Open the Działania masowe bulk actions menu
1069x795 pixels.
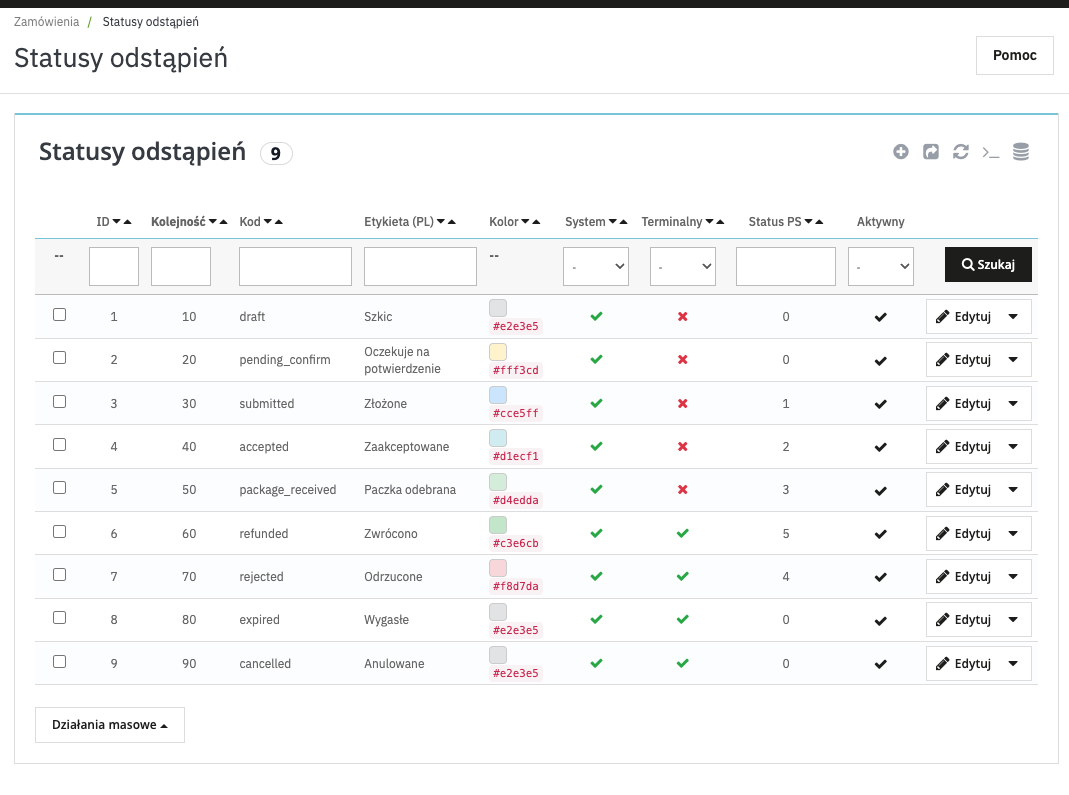[110, 725]
